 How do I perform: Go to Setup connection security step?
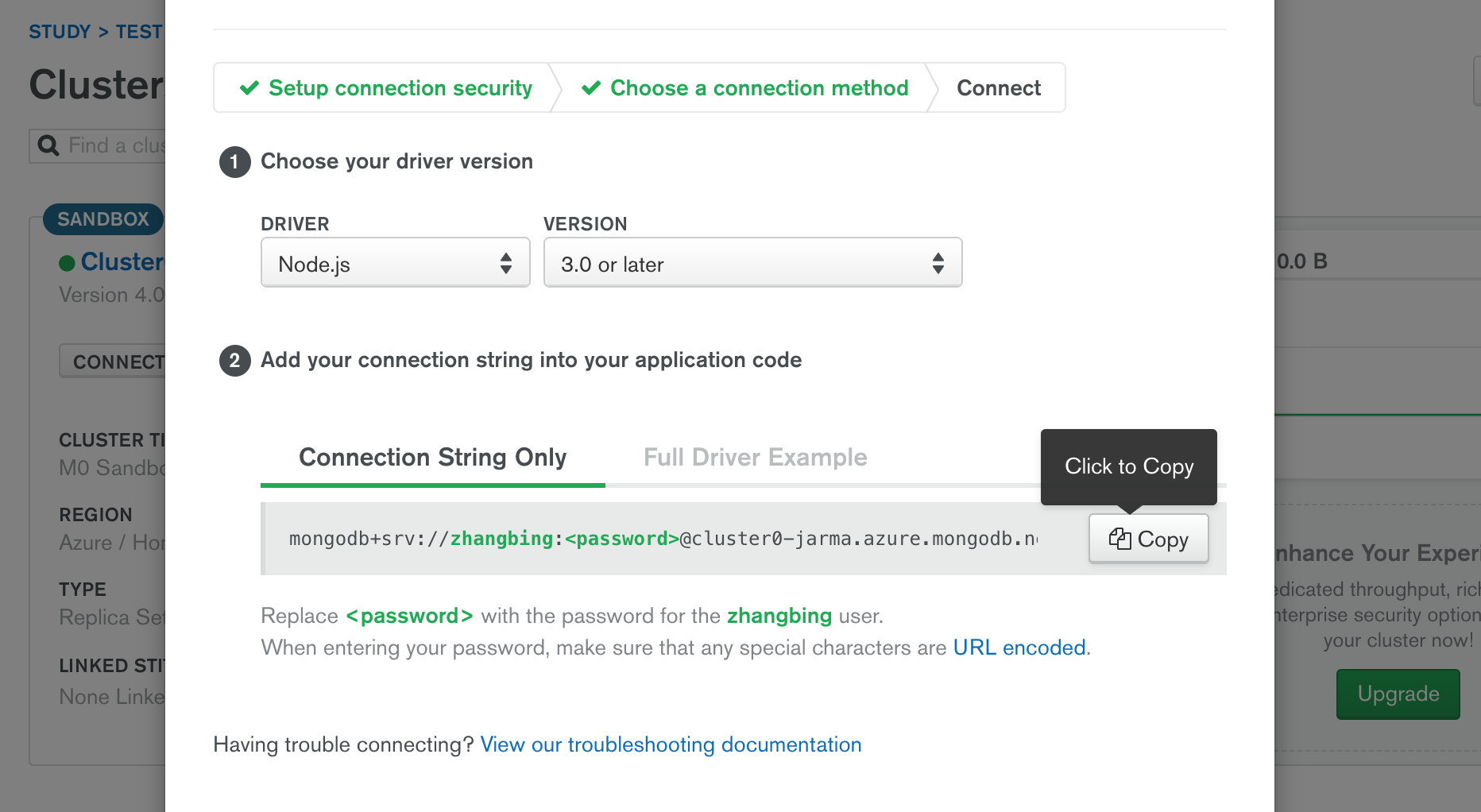point(400,87)
